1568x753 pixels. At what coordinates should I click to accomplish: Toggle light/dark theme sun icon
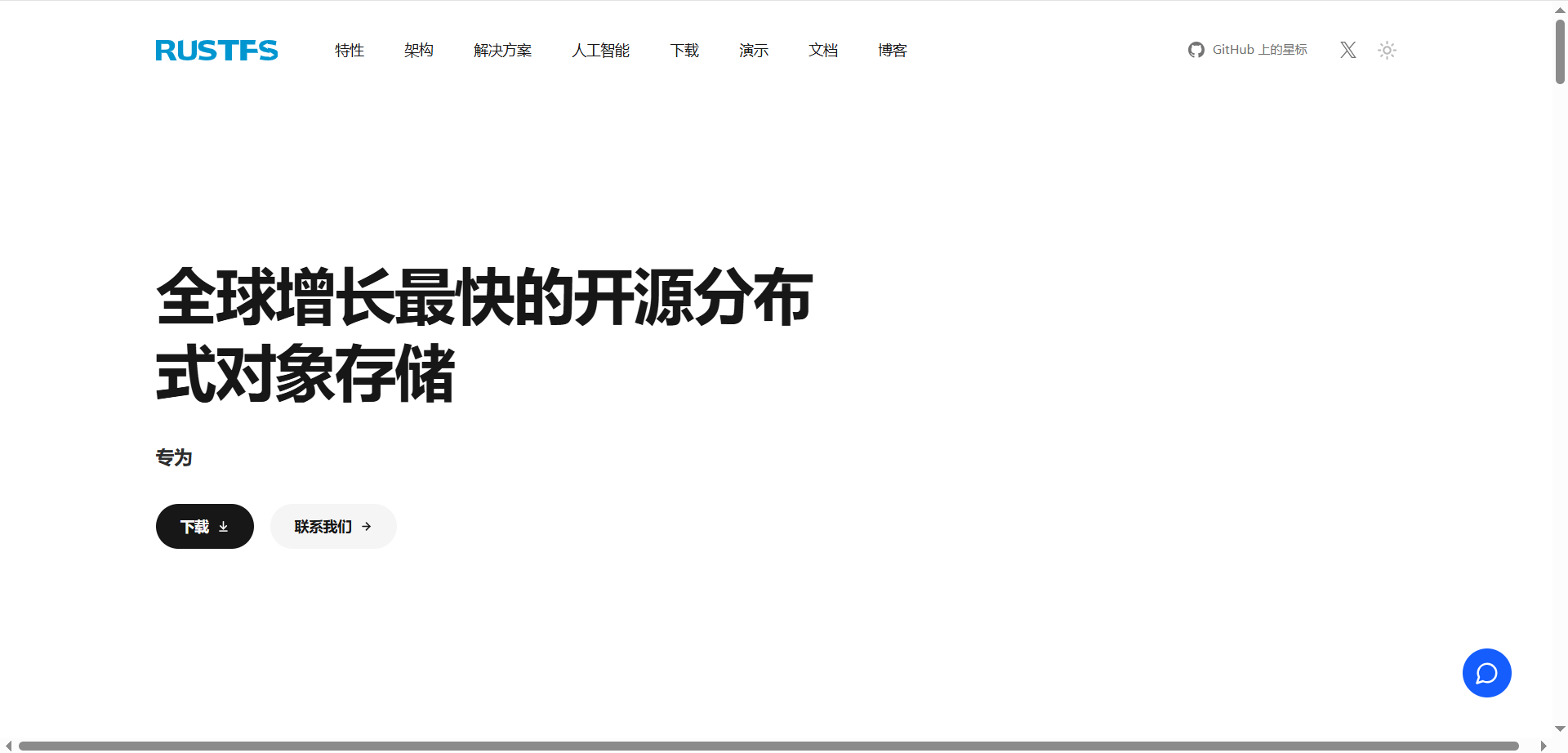[x=1387, y=50]
